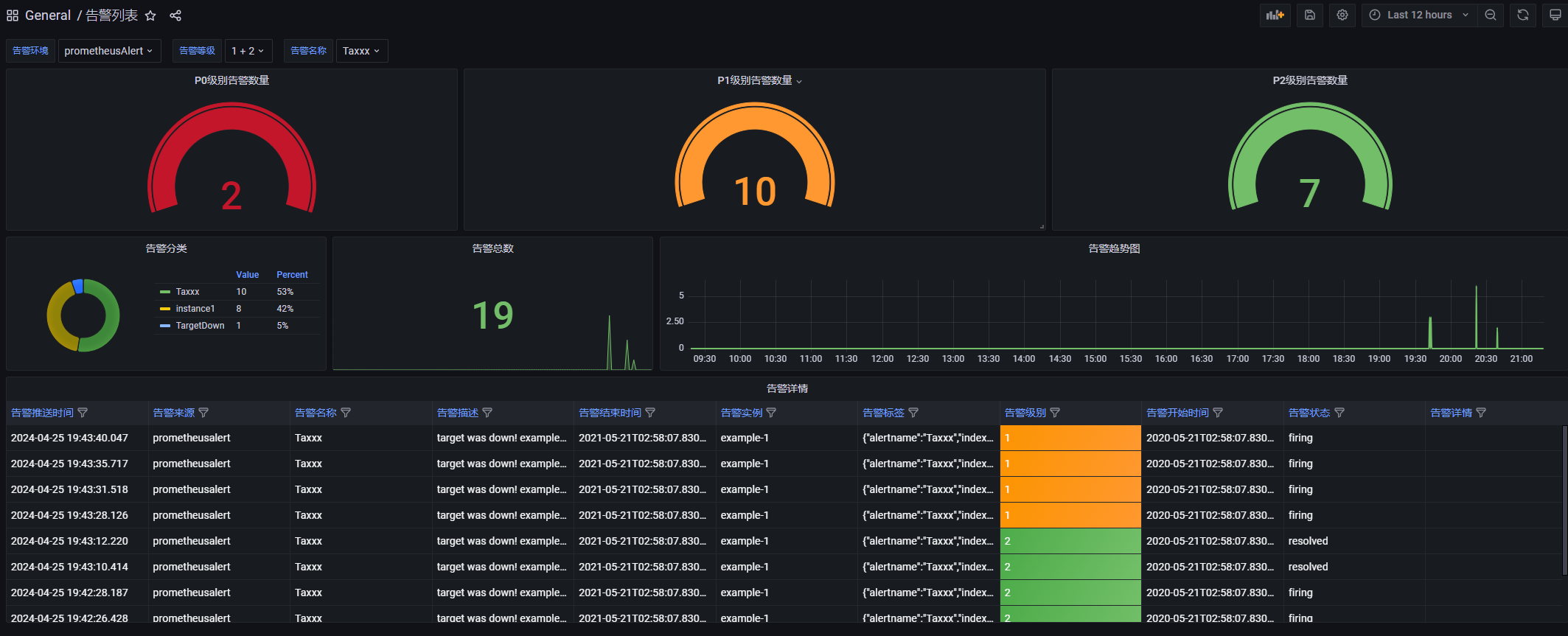
Task: Open the dashboards grid icon
Action: coord(13,15)
